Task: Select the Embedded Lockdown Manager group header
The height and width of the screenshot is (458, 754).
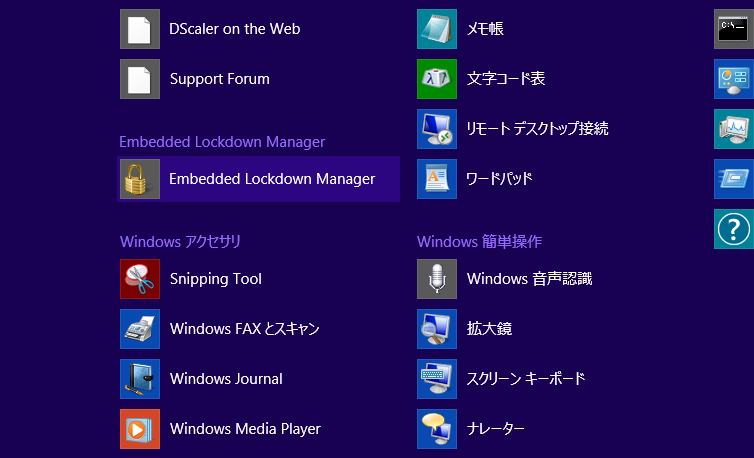Action: [222, 142]
